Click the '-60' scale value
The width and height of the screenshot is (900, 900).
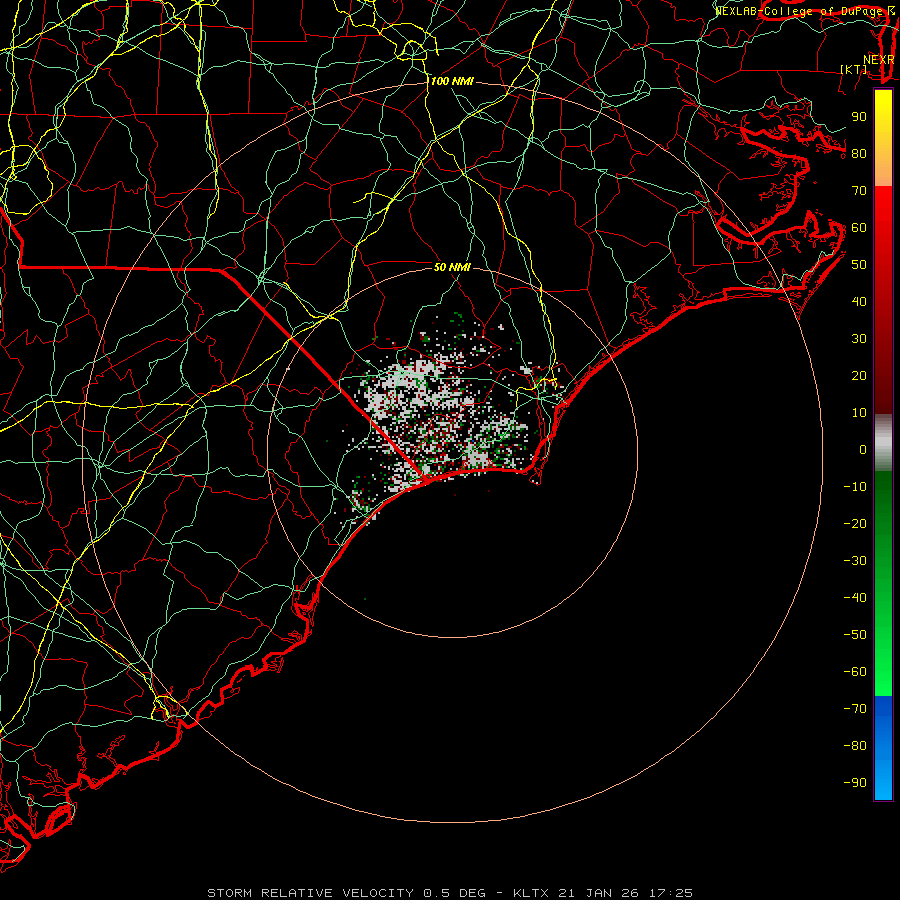[x=855, y=672]
